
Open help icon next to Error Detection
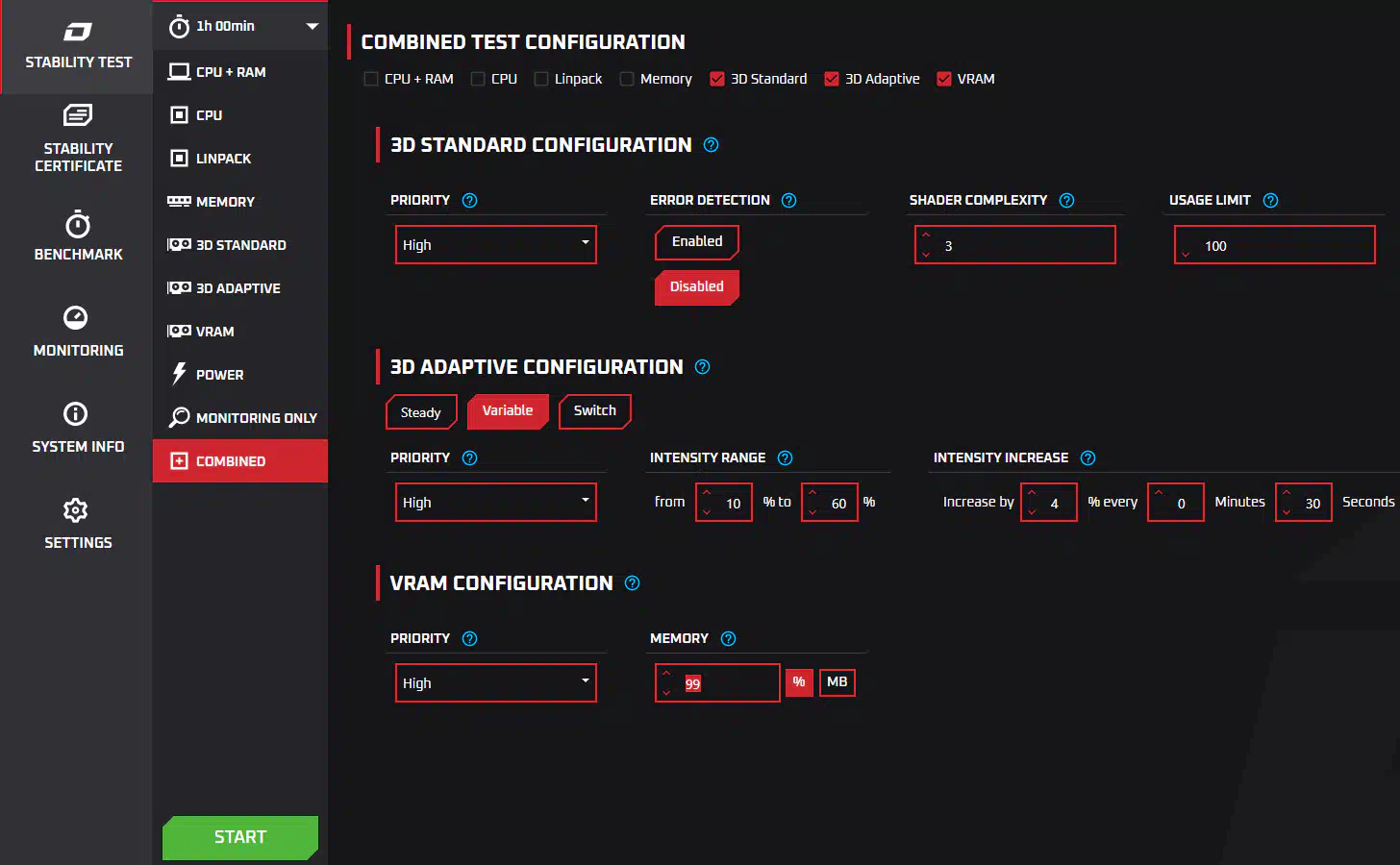789,201
